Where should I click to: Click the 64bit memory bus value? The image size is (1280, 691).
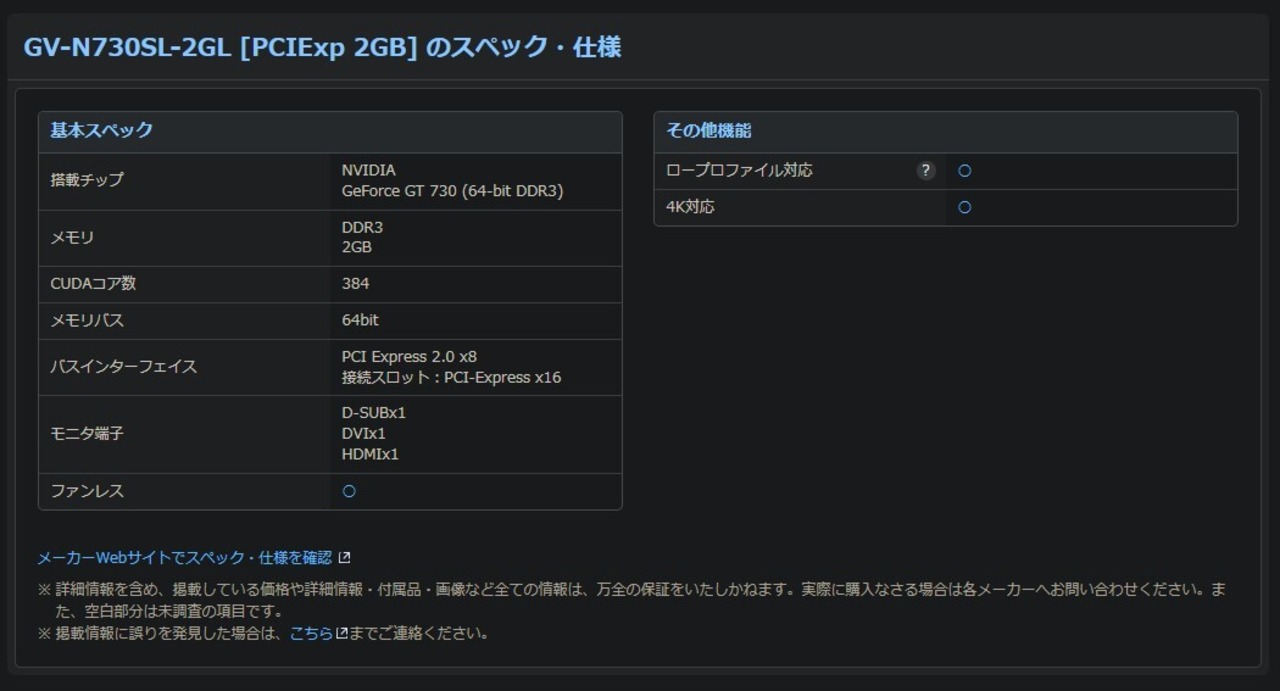tap(360, 321)
